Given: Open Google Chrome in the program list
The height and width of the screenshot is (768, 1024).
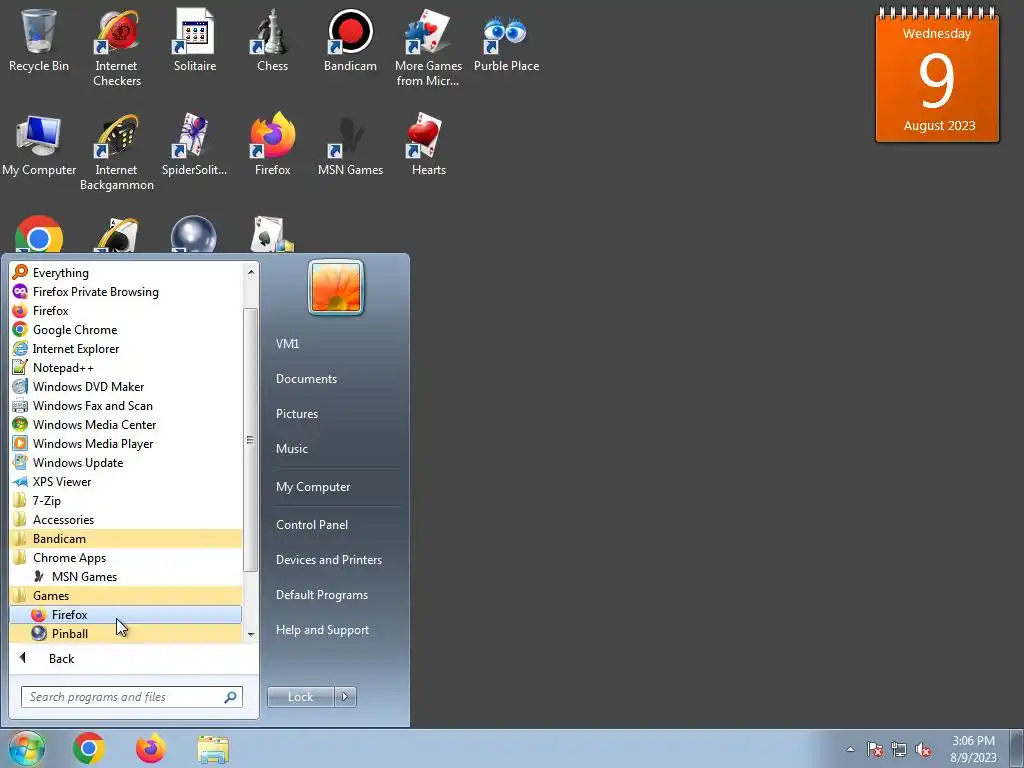Looking at the screenshot, I should pyautogui.click(x=126, y=329).
